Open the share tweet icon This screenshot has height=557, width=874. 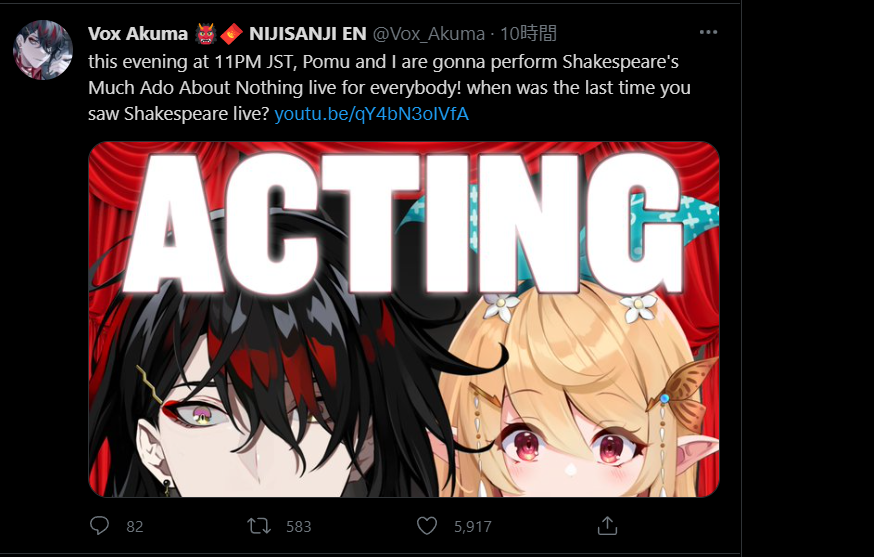pos(607,525)
